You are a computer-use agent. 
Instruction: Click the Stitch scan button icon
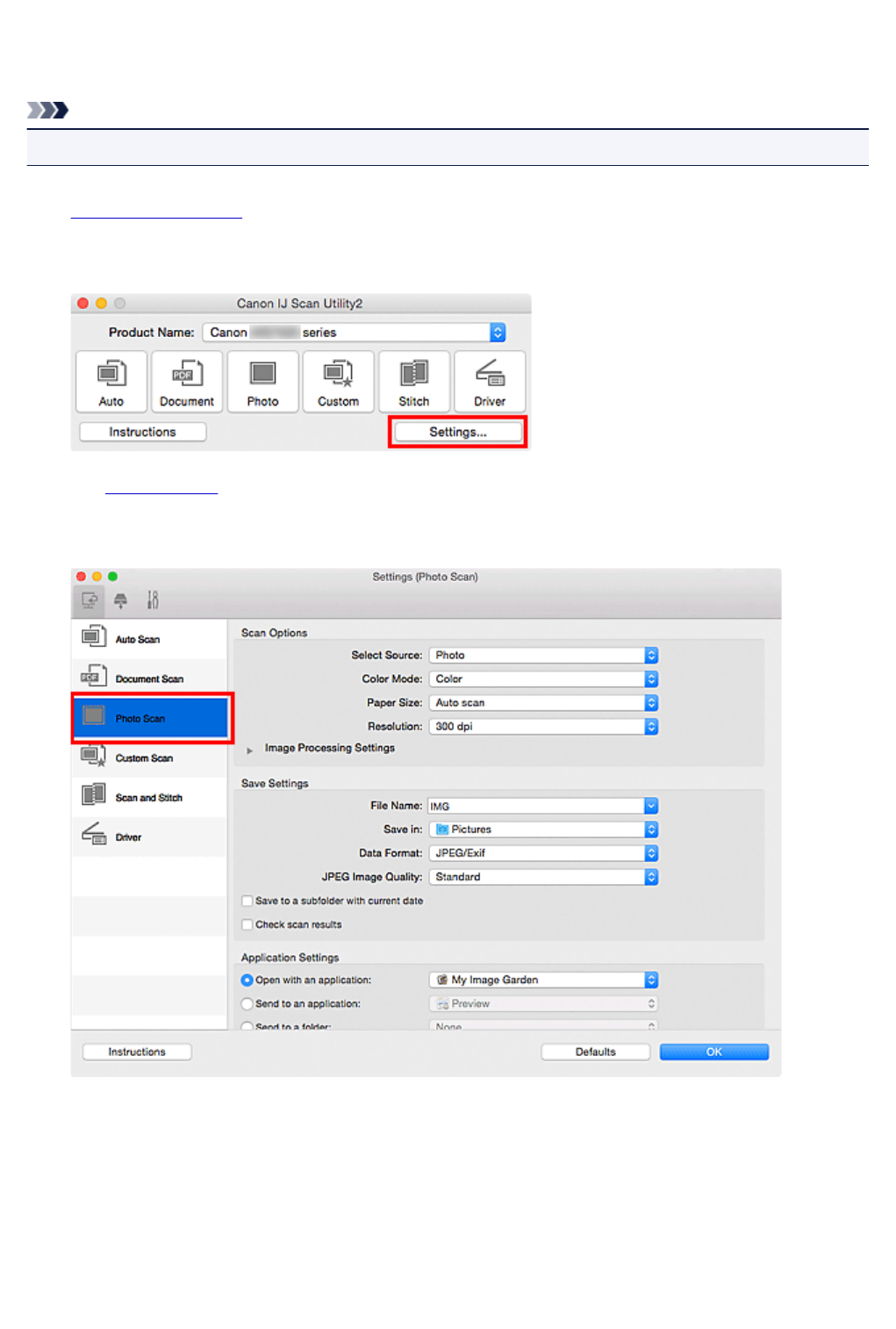(414, 381)
